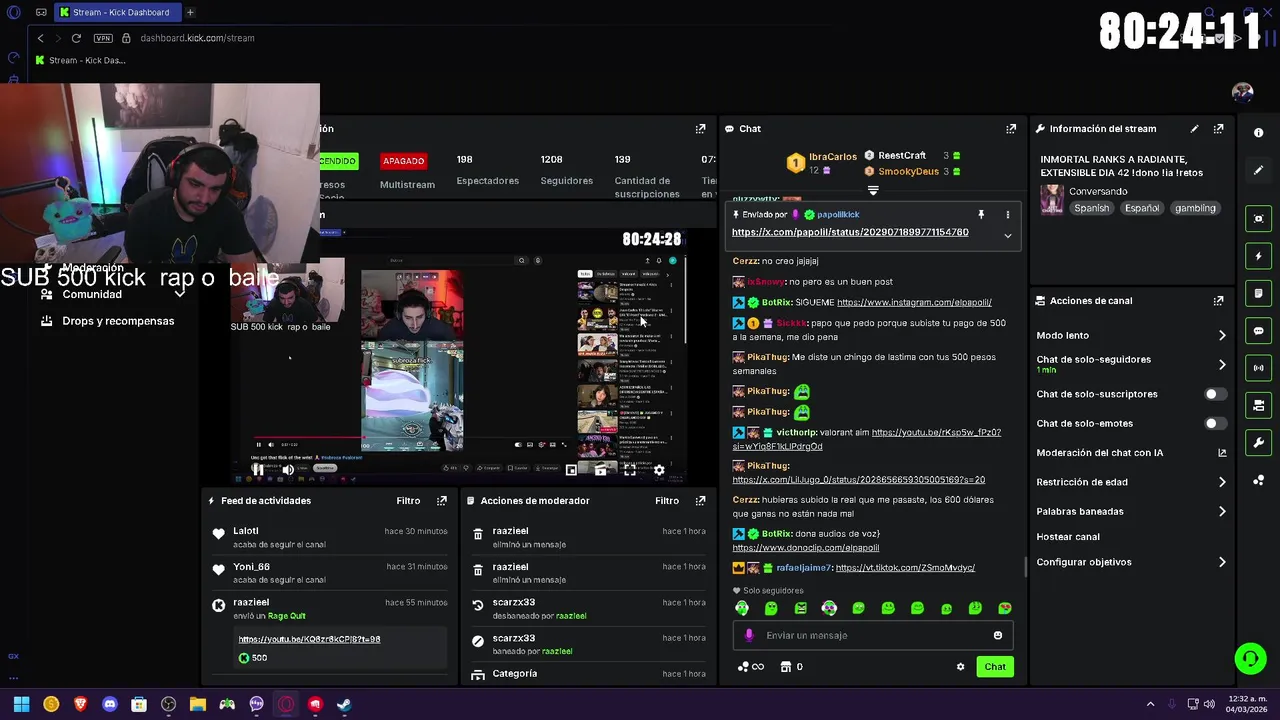Viewport: 1280px width, 720px height.
Task: Enable Chat de solo-suscriptores toggle
Action: coord(1214,394)
